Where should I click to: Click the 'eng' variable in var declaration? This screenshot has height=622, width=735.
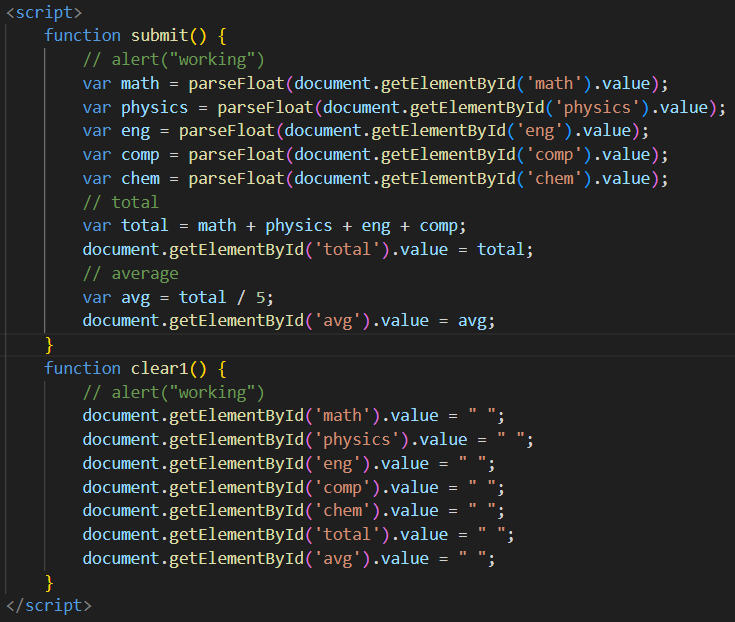135,131
